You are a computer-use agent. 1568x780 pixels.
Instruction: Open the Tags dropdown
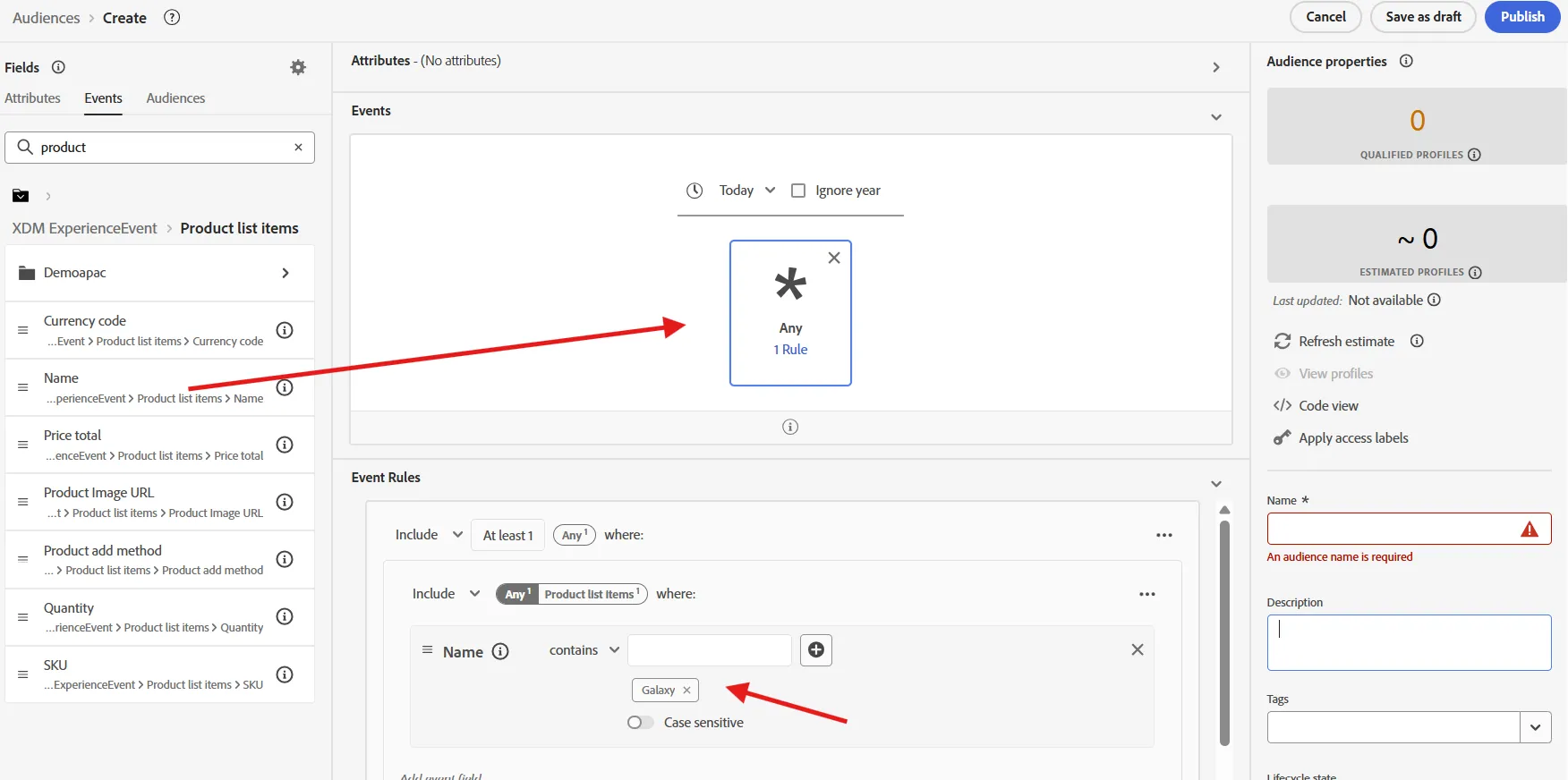click(1535, 727)
